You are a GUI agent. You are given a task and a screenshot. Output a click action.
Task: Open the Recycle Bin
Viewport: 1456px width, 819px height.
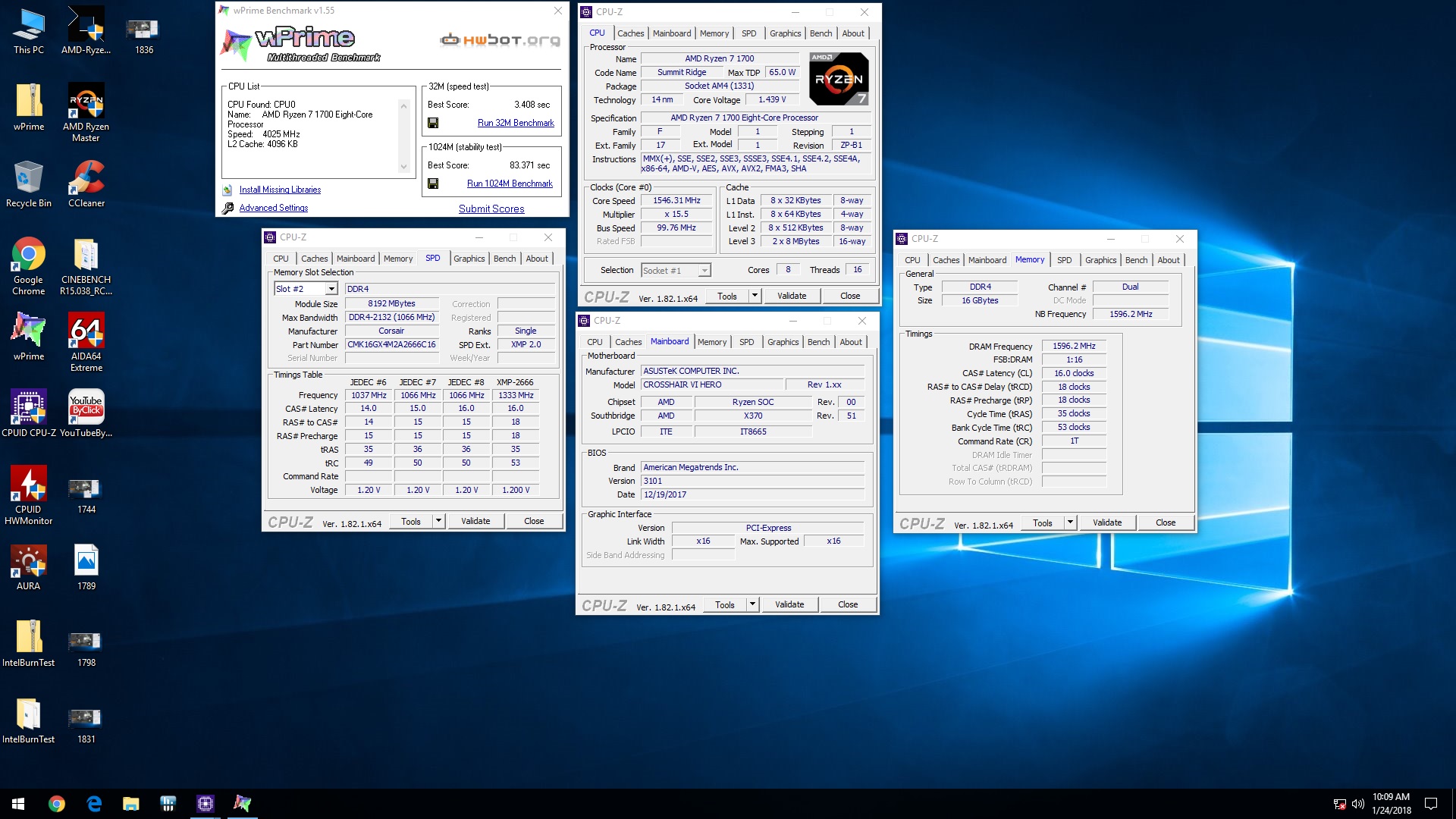pos(29,184)
